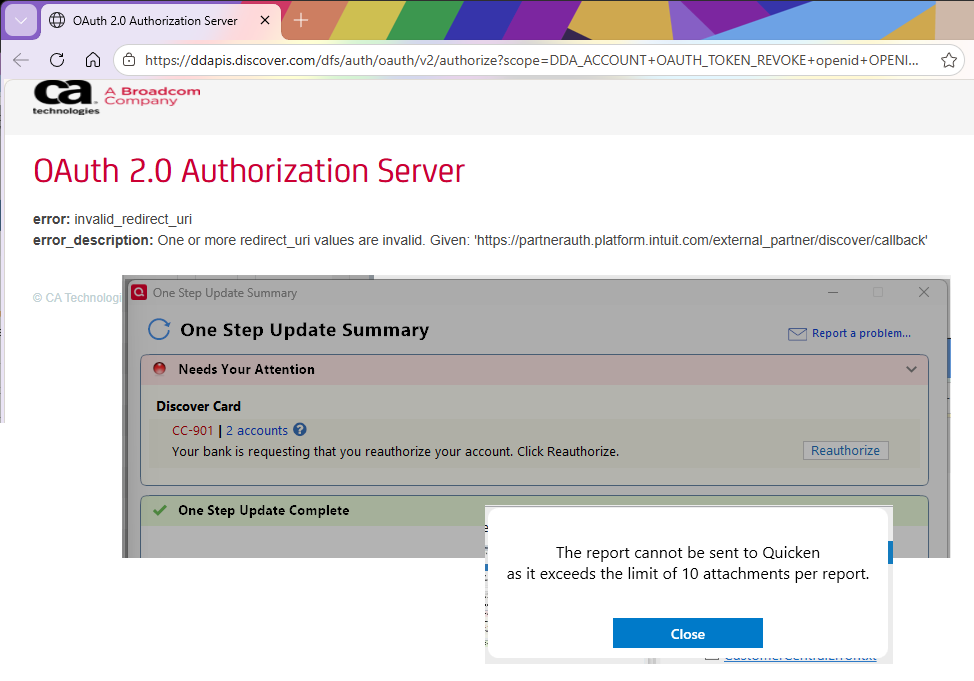The width and height of the screenshot is (974, 681).
Task: Click the report cannot be sent to Quicken message
Action: tap(688, 563)
